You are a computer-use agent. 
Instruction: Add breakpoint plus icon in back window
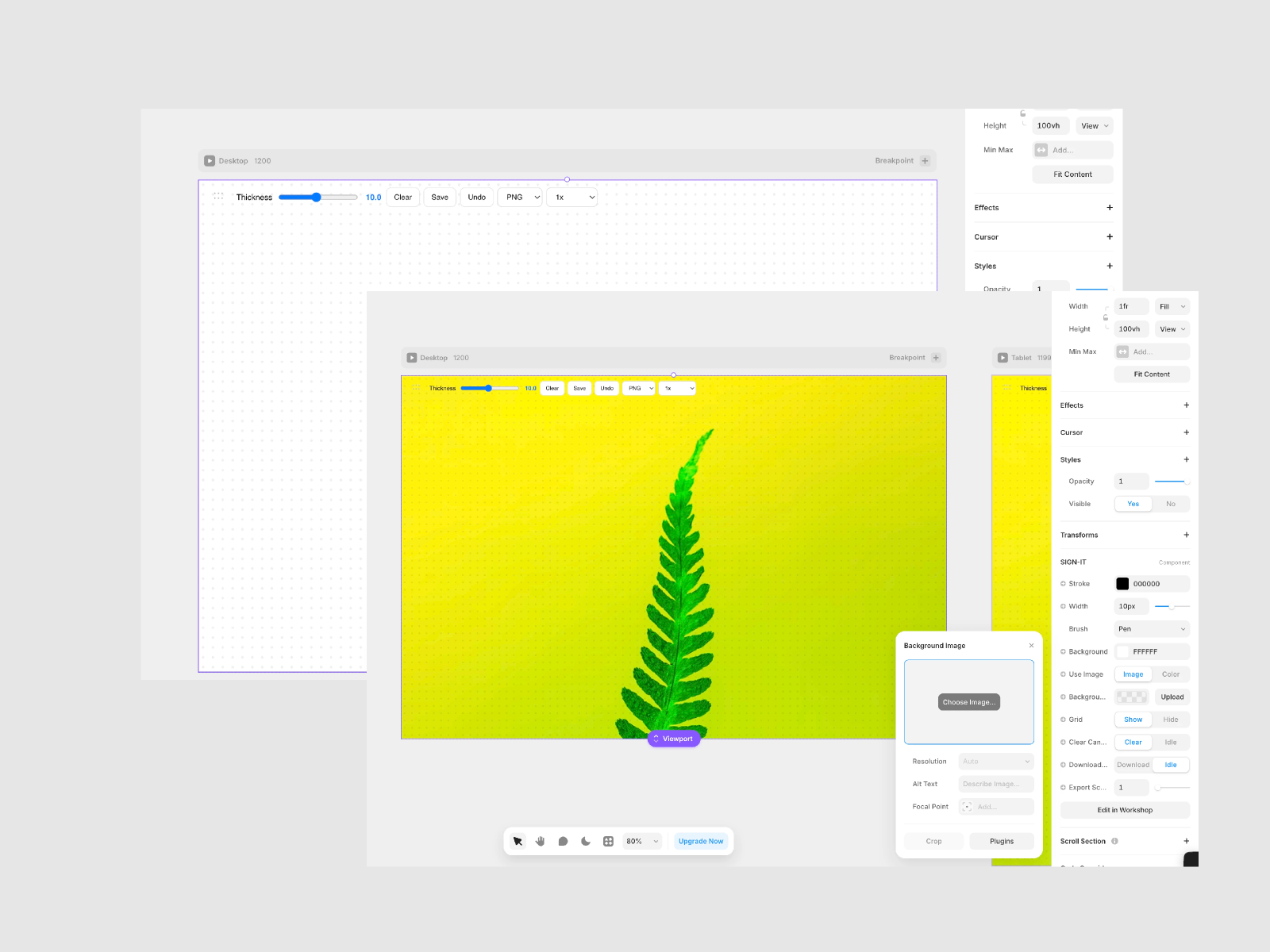coord(925,161)
